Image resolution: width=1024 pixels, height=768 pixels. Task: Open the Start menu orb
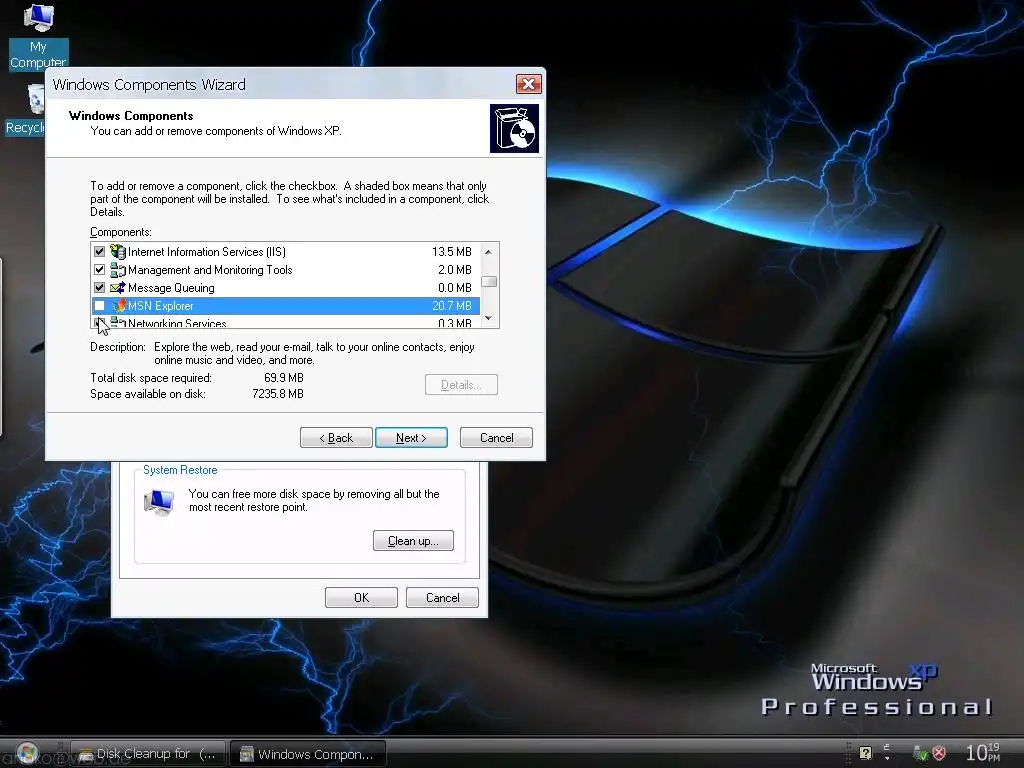click(x=27, y=753)
